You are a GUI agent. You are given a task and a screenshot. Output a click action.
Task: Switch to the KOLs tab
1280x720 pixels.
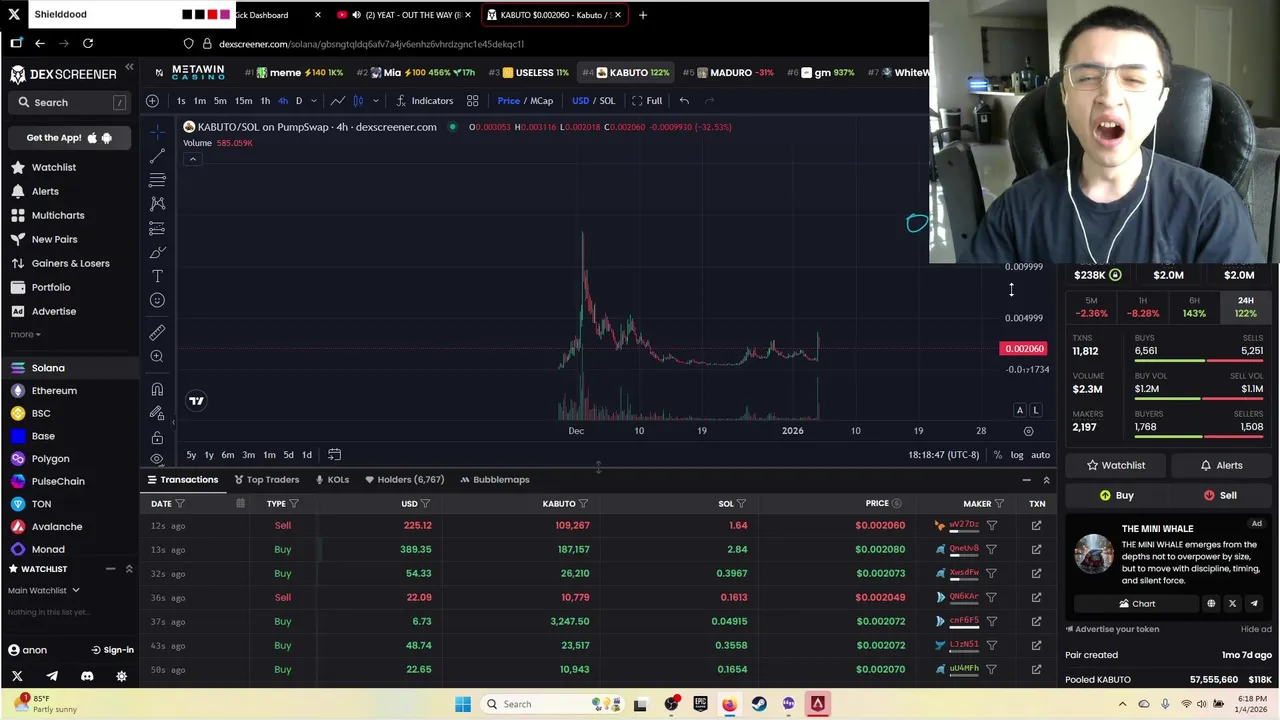pyautogui.click(x=331, y=479)
